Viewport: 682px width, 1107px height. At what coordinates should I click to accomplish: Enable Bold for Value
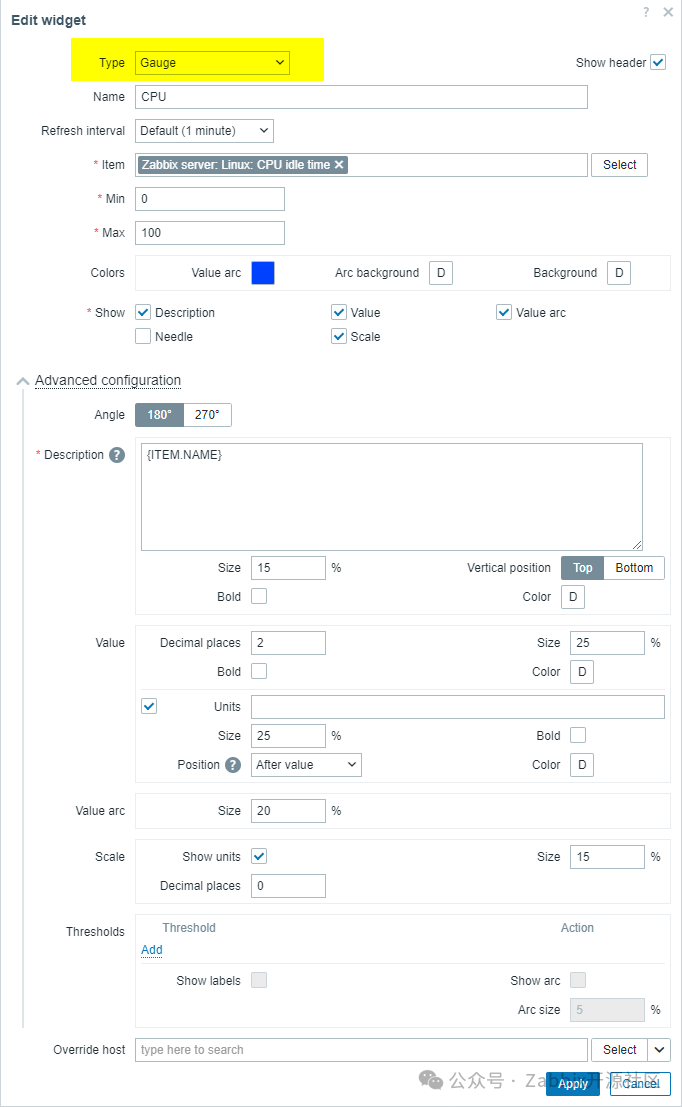(x=259, y=671)
